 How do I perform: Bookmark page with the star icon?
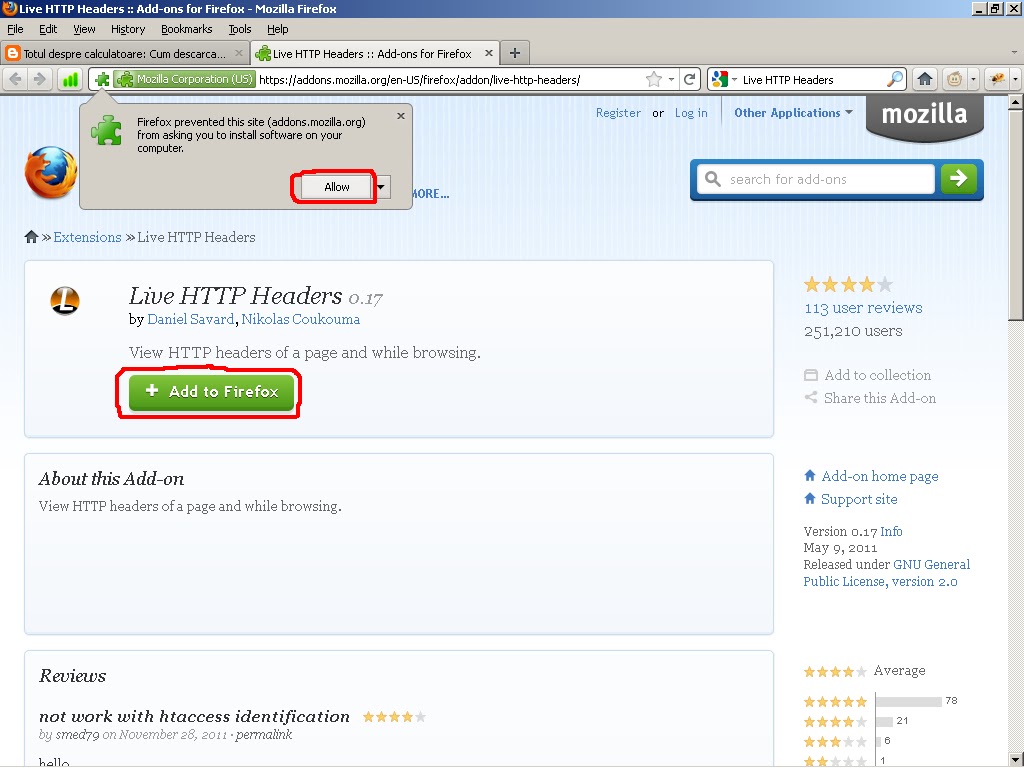pyautogui.click(x=653, y=80)
